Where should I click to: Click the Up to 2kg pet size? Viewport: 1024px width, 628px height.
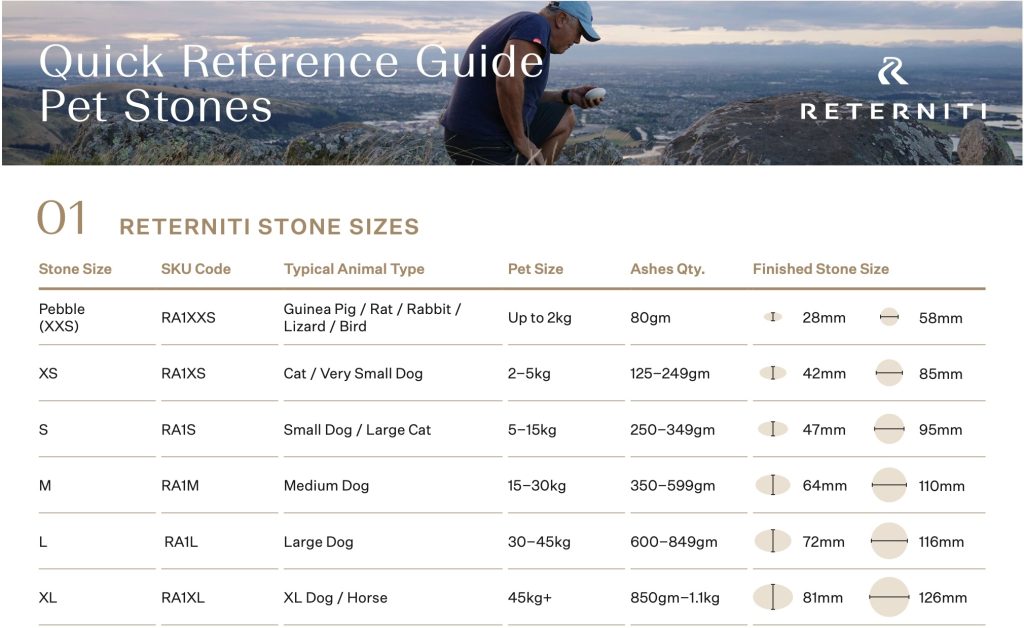point(539,318)
